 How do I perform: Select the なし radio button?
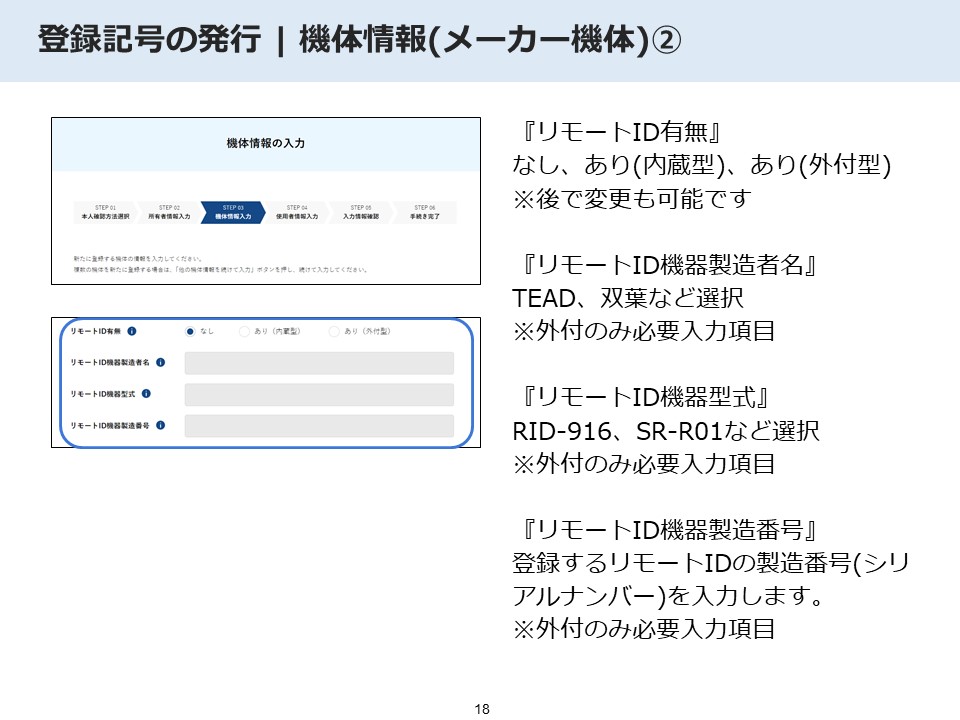tap(190, 331)
